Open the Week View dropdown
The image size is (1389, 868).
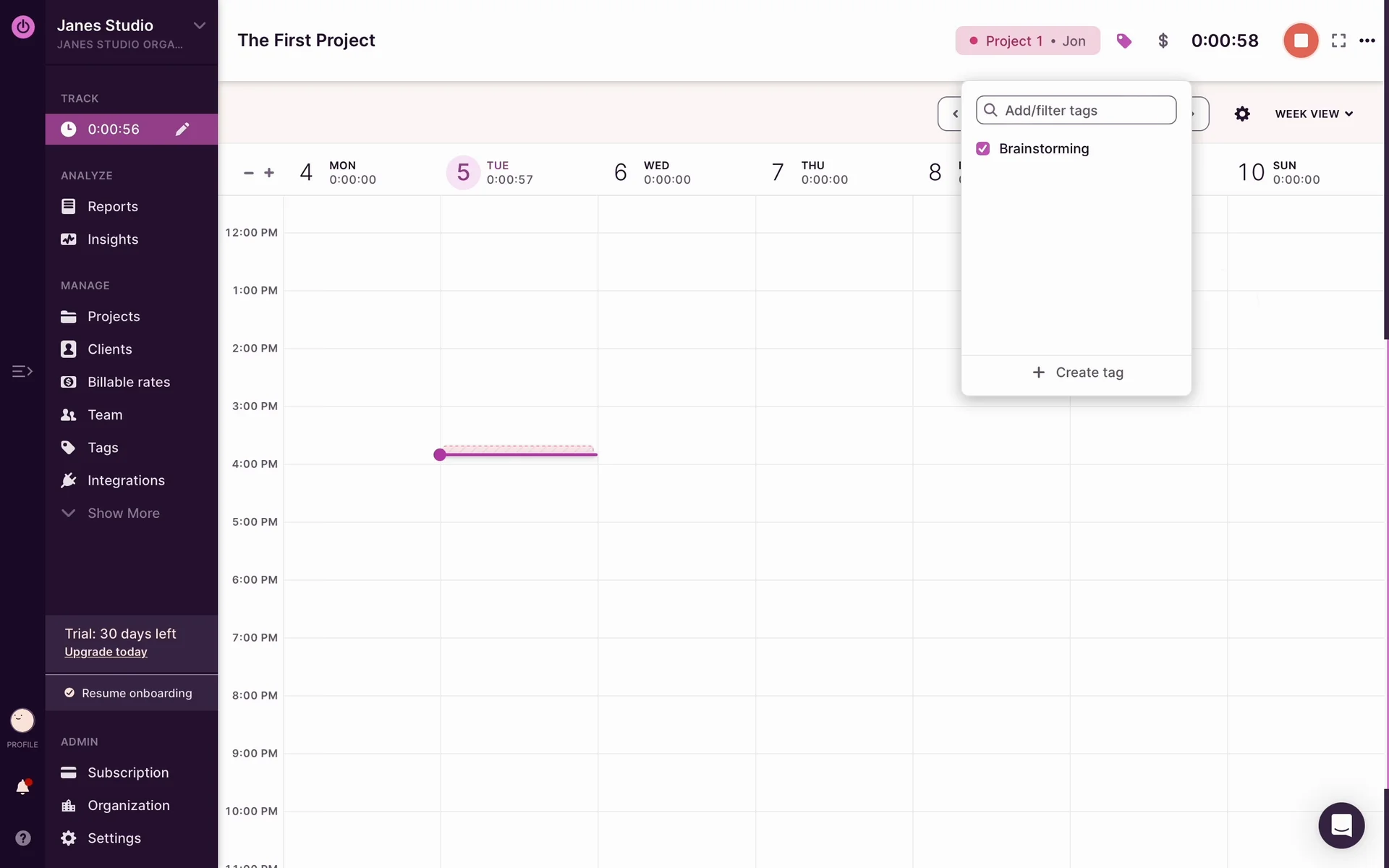tap(1313, 114)
